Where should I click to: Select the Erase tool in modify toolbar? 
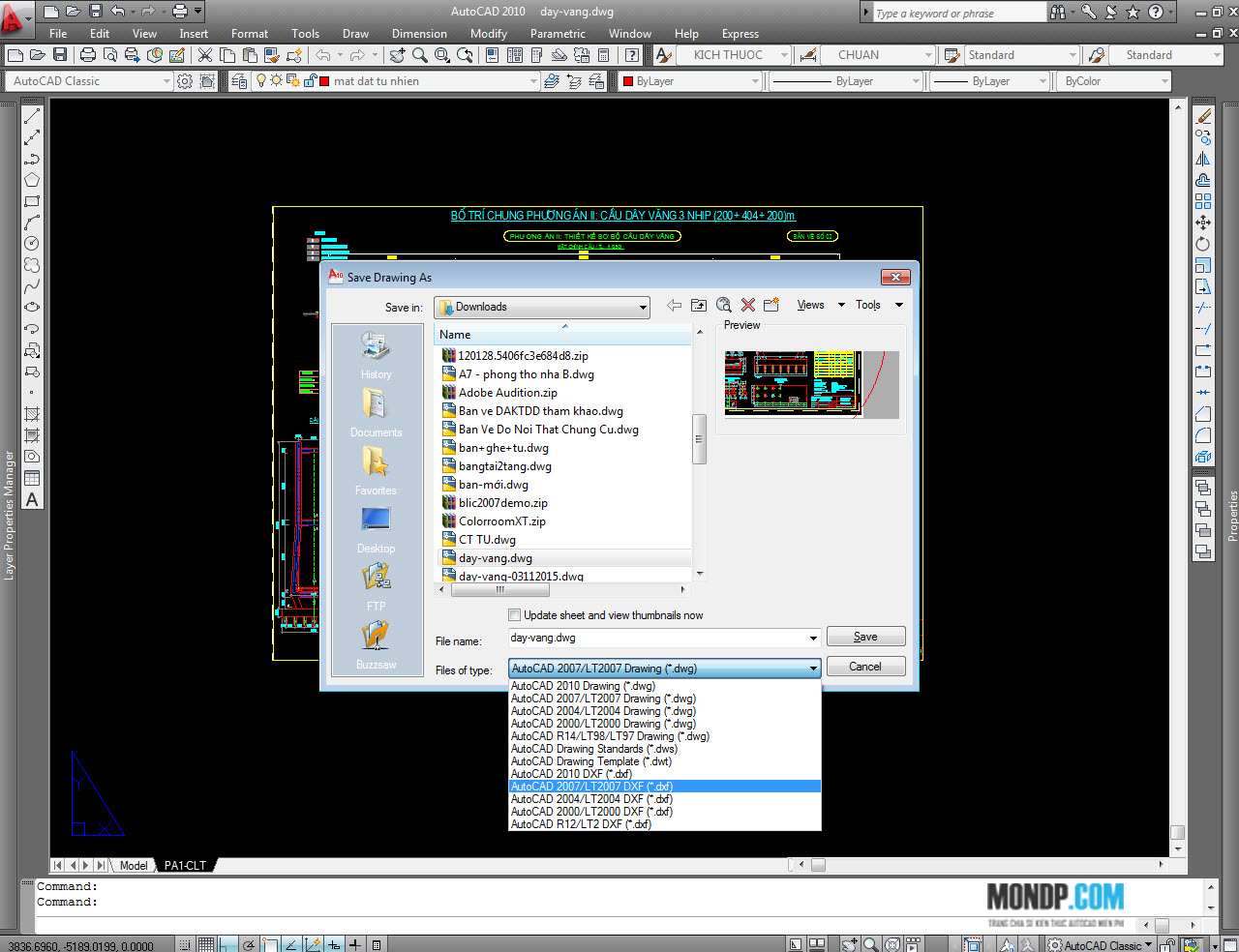point(1203,116)
